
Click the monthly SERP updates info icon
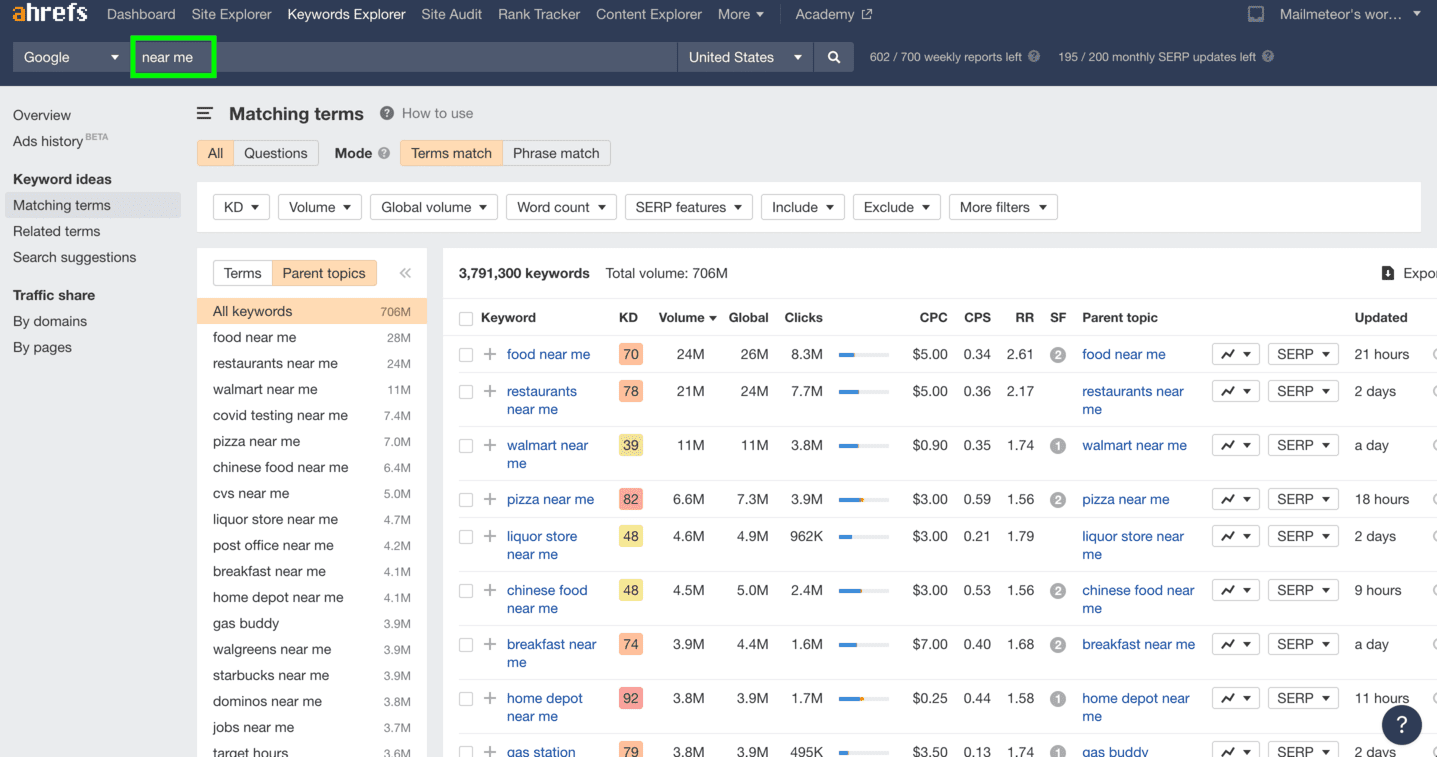pos(1268,57)
